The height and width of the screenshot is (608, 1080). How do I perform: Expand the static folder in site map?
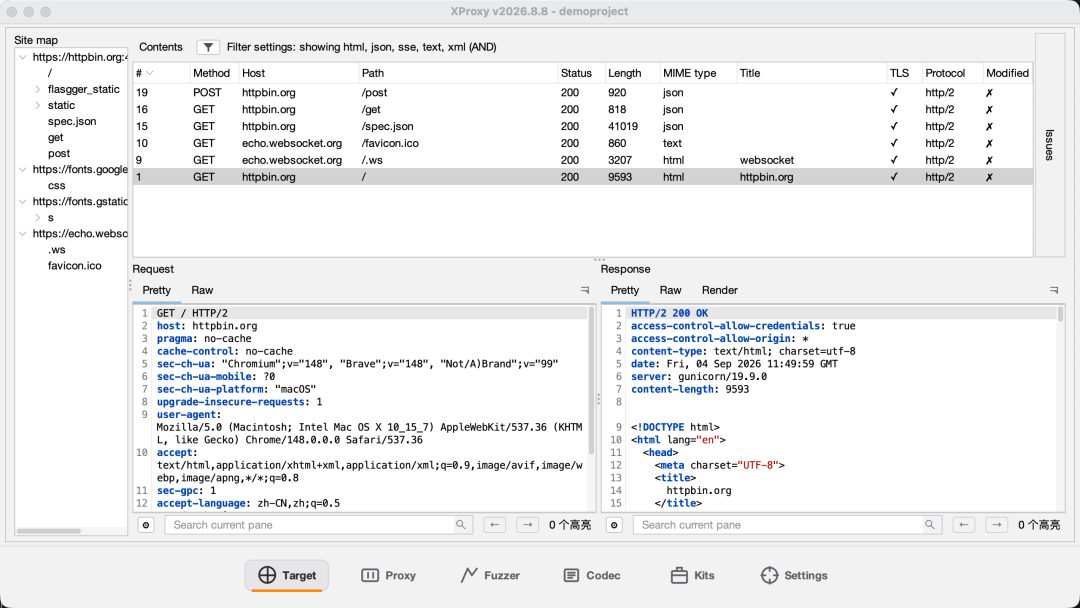click(38, 105)
